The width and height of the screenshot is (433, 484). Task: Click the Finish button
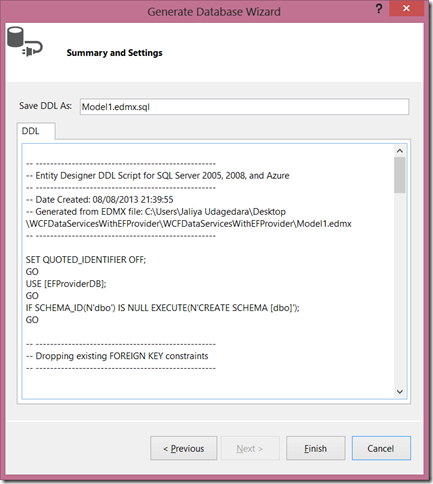tap(316, 448)
